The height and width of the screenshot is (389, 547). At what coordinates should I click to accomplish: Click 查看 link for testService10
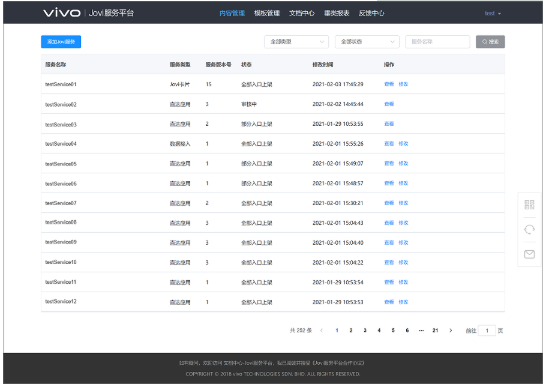[389, 262]
